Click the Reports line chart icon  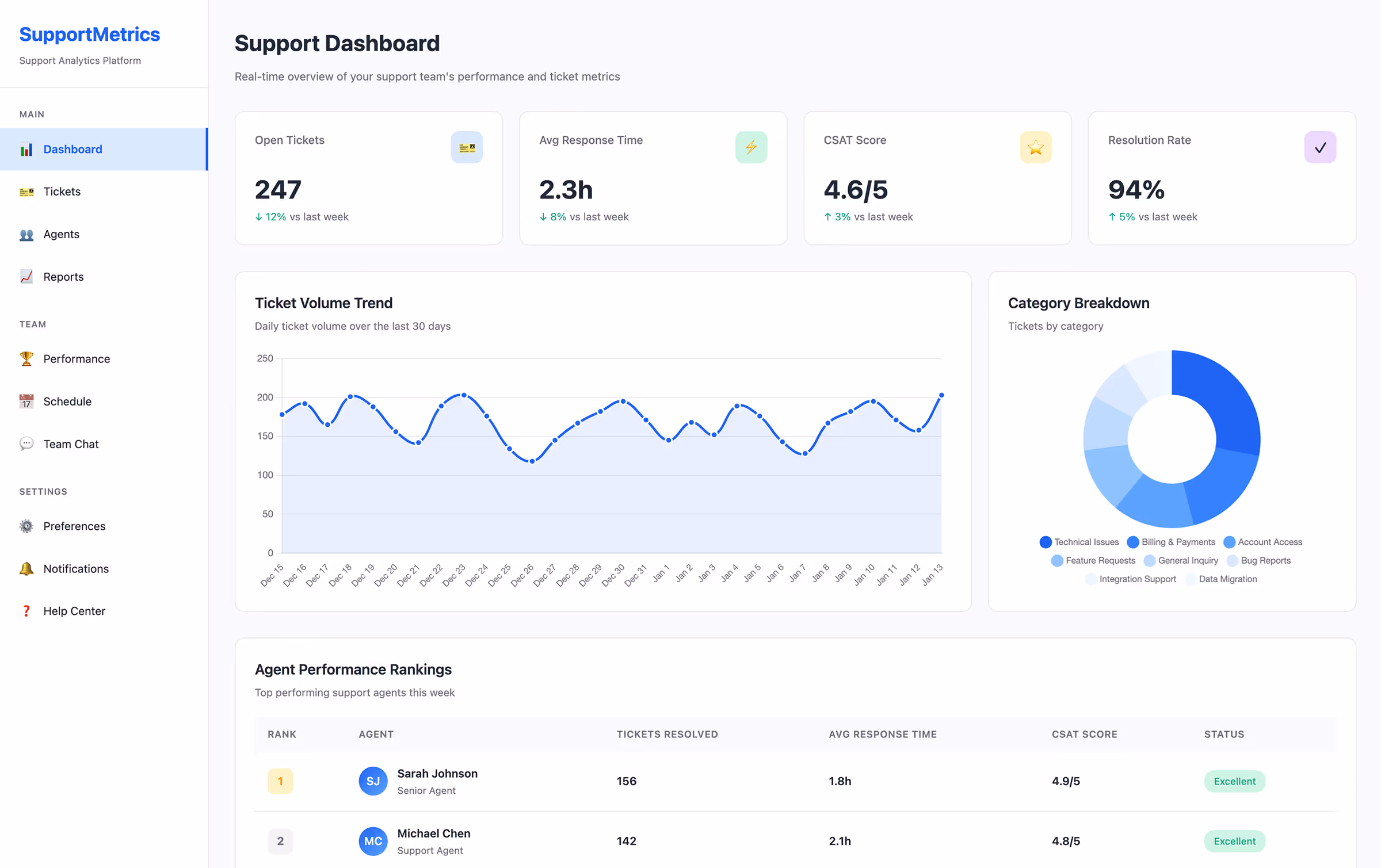coord(26,277)
